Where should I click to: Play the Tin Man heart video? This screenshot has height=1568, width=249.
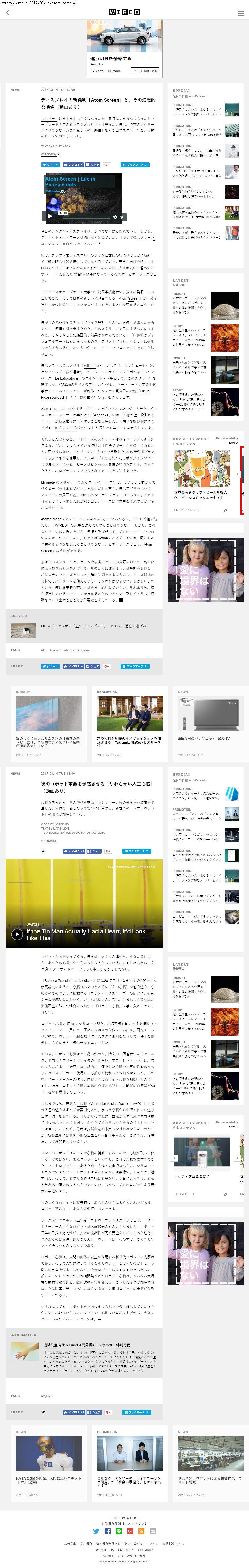(x=17, y=934)
